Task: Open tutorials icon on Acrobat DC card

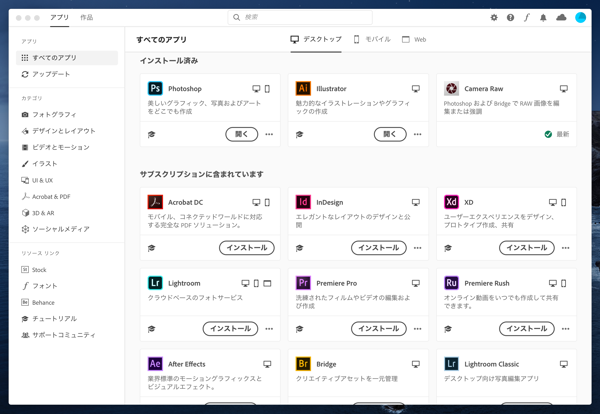Action: point(152,248)
